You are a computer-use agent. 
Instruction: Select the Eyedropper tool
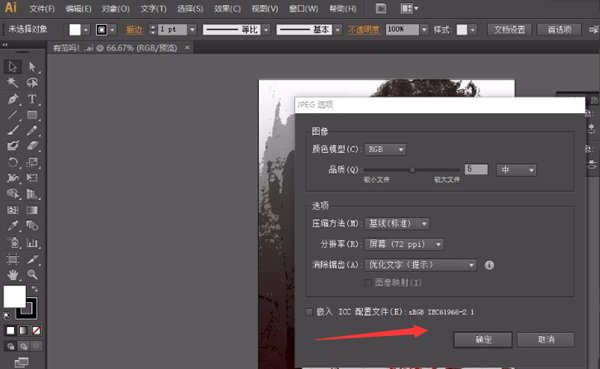pyautogui.click(x=13, y=226)
